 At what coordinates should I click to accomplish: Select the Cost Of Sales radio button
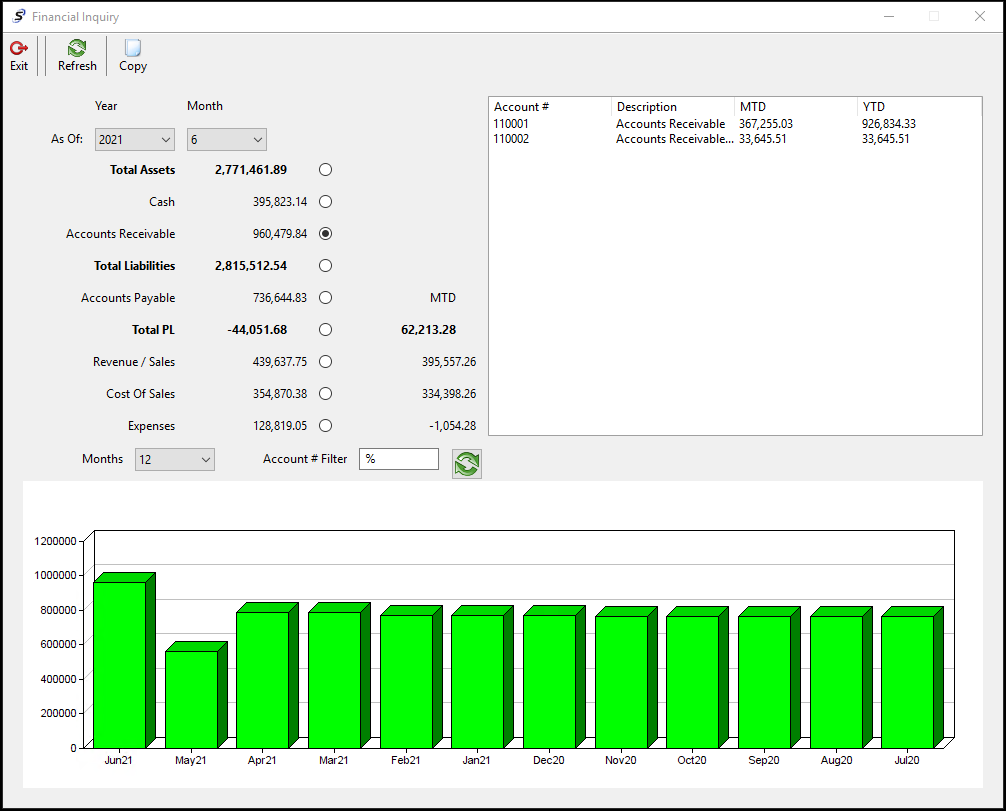325,394
